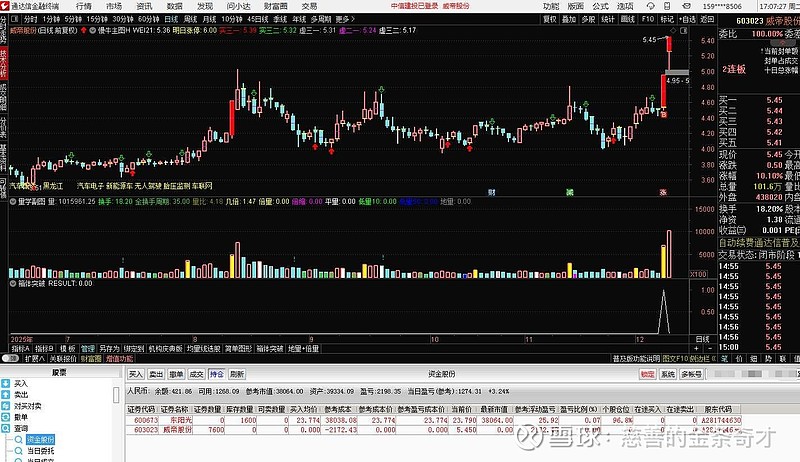The height and width of the screenshot is (462, 800).
Task: Click the 买入 icon in trade sidebar
Action: point(6,383)
